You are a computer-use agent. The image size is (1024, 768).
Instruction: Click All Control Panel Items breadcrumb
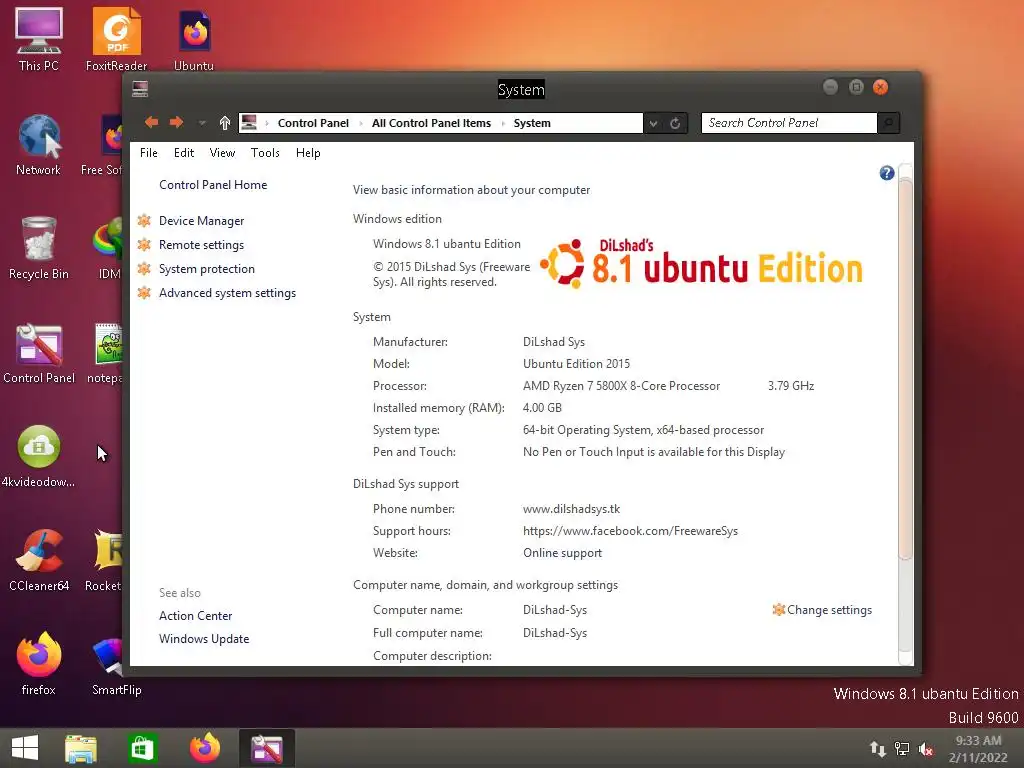click(431, 123)
